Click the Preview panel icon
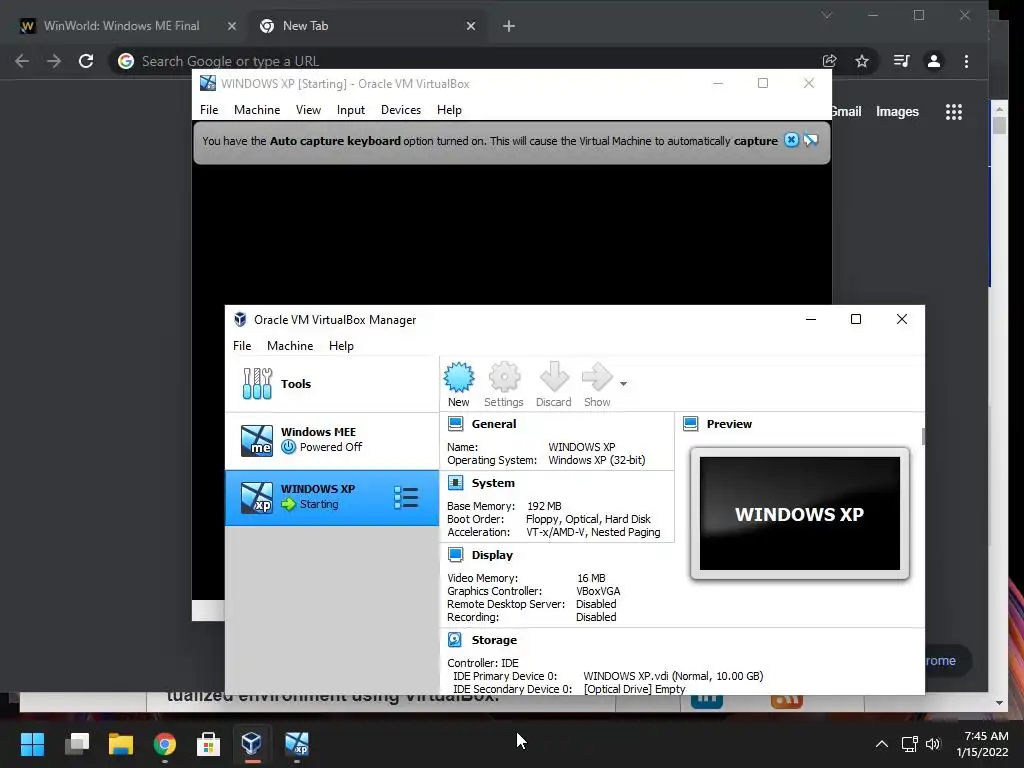Screen dimensions: 1024x768 [x=690, y=424]
